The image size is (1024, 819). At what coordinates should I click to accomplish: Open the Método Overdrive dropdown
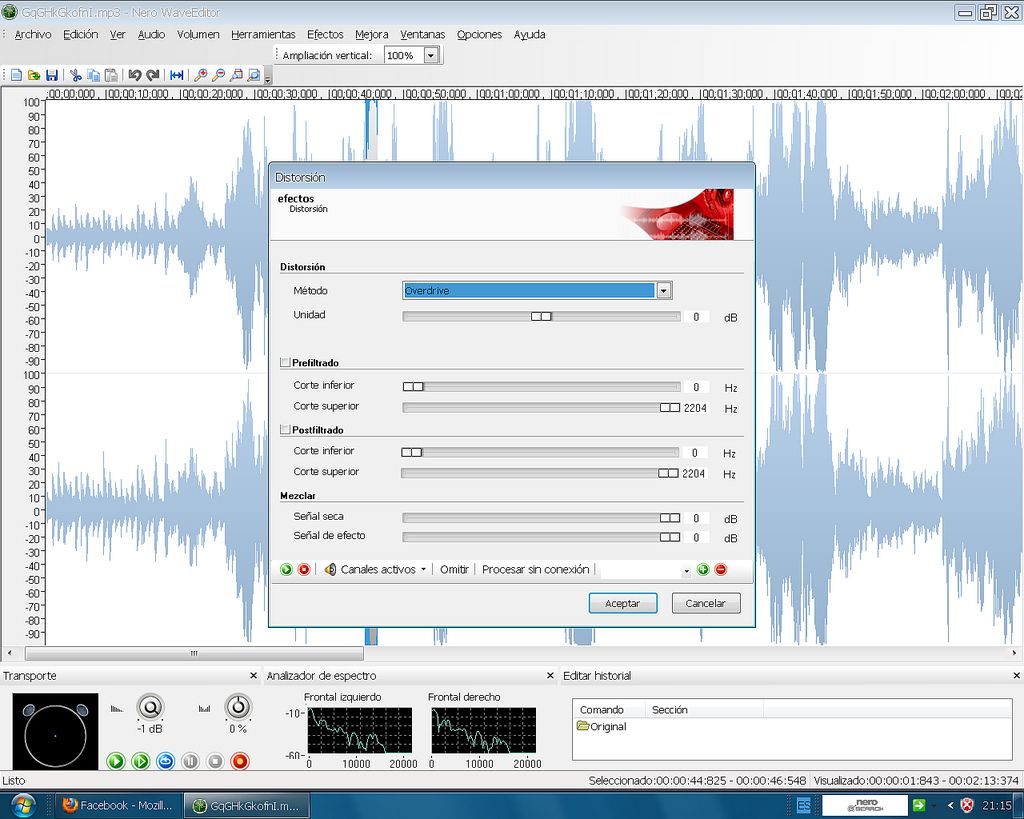click(664, 291)
